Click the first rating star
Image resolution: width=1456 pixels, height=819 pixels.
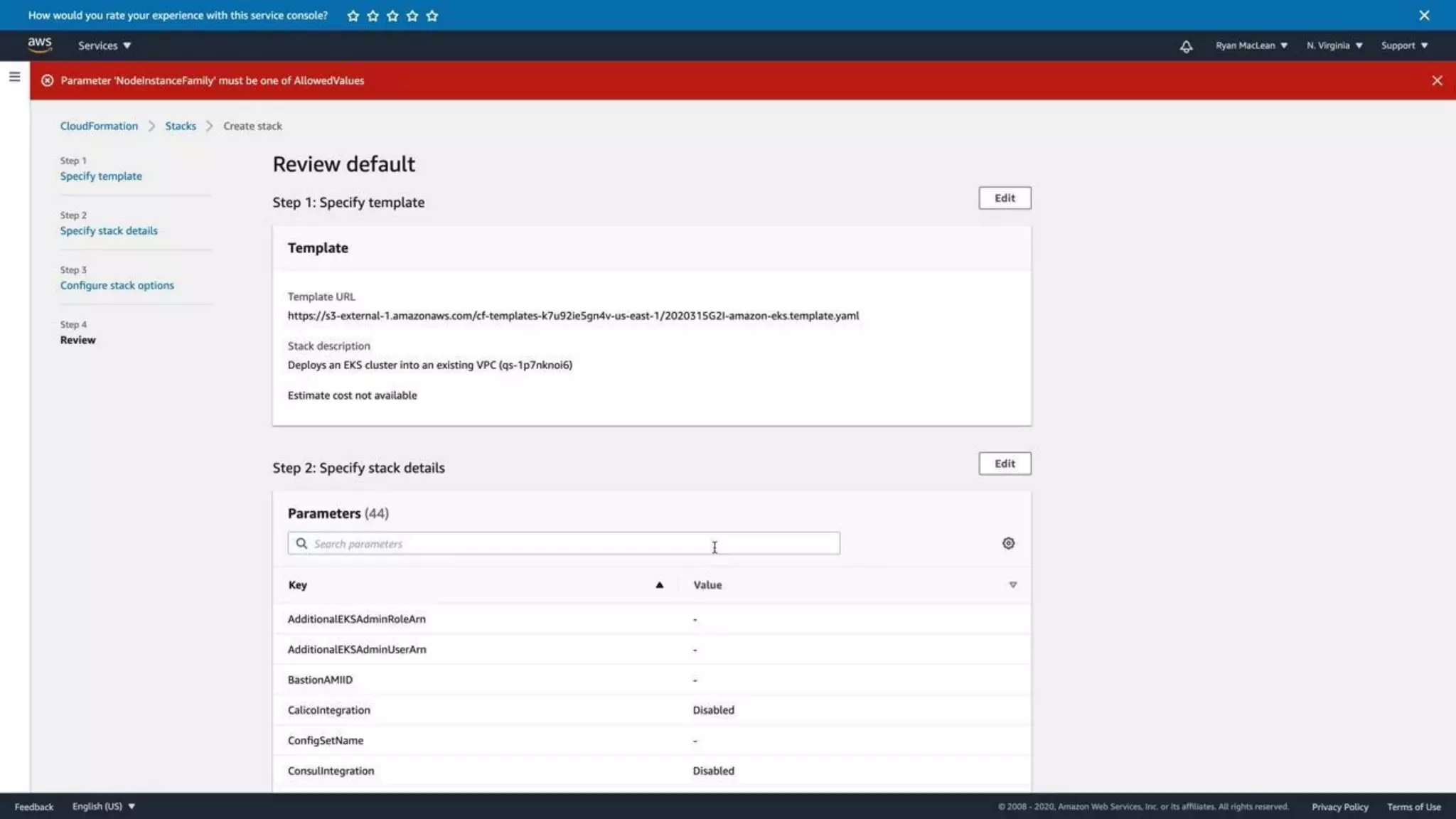[x=353, y=16]
